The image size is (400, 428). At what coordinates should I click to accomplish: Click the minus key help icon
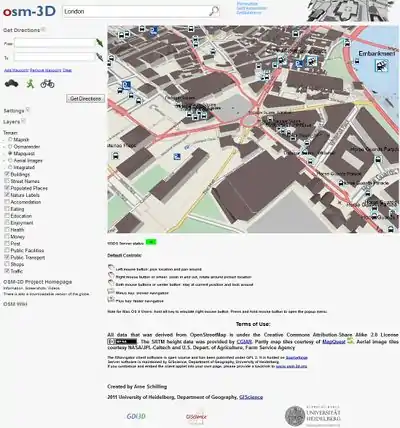(x=111, y=291)
